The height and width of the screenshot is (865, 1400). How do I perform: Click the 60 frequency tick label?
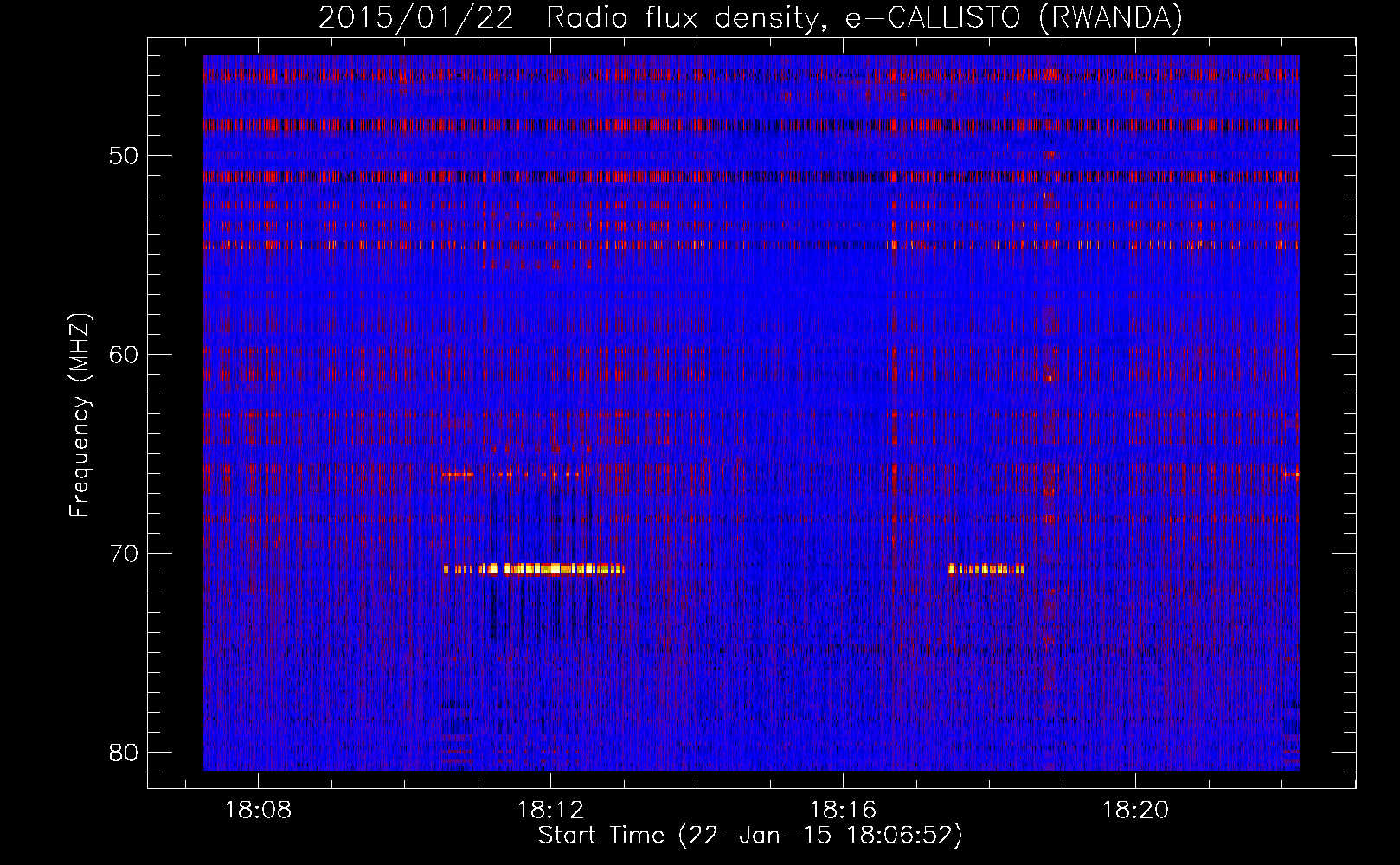click(x=125, y=355)
